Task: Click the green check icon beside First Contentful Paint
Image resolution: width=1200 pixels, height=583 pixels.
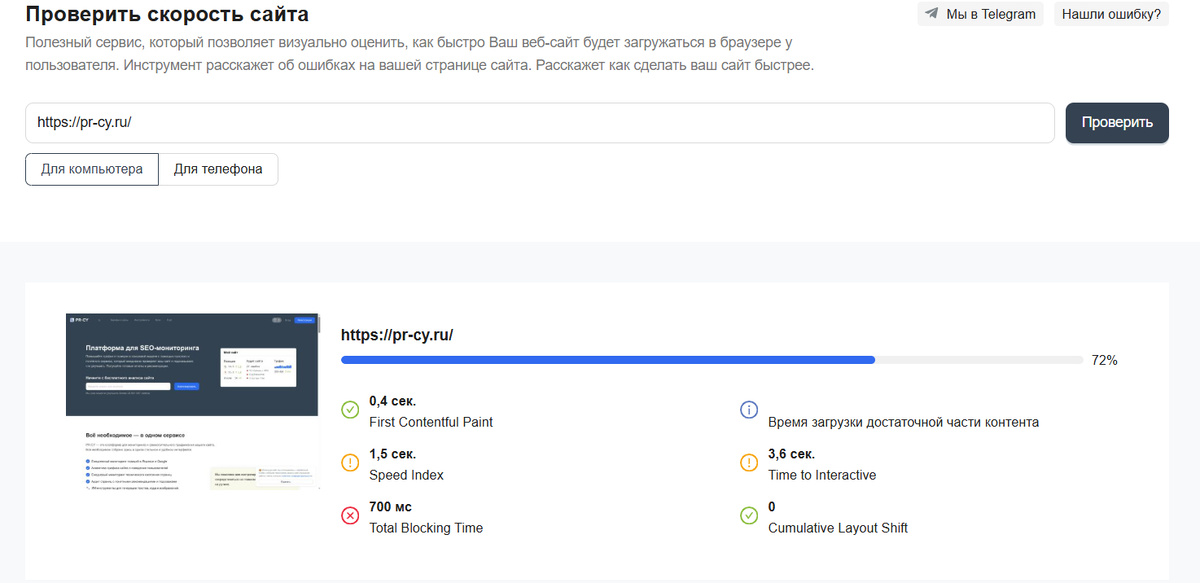Action: point(350,410)
